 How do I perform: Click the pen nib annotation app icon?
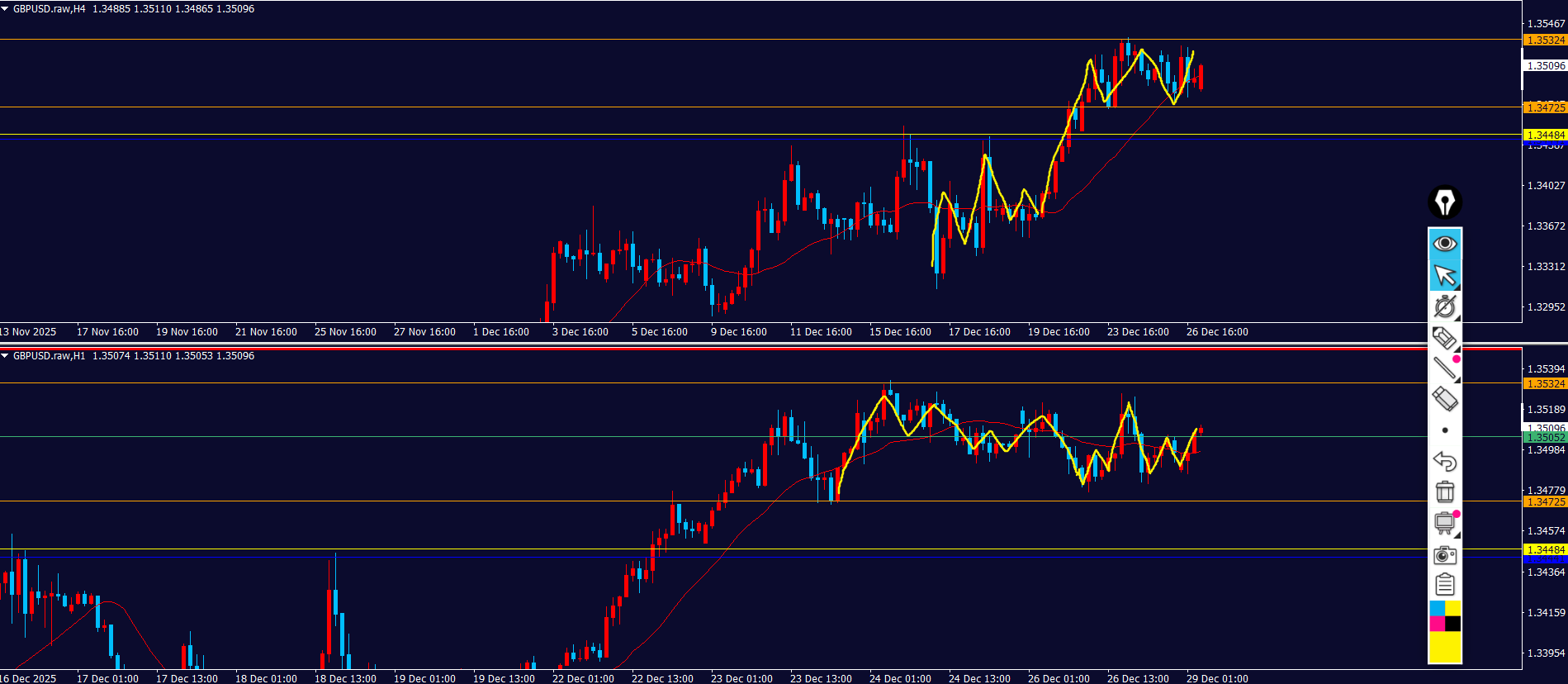point(1445,202)
